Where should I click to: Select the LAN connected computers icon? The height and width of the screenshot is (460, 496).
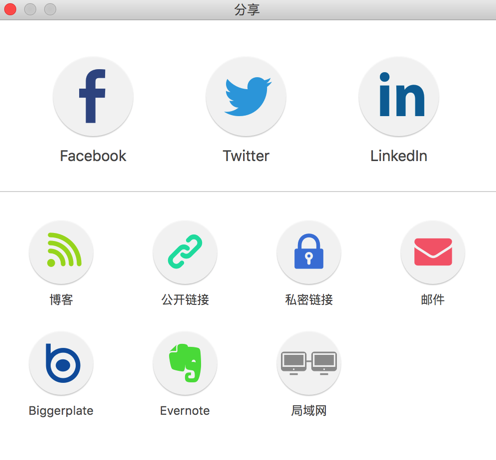(309, 363)
